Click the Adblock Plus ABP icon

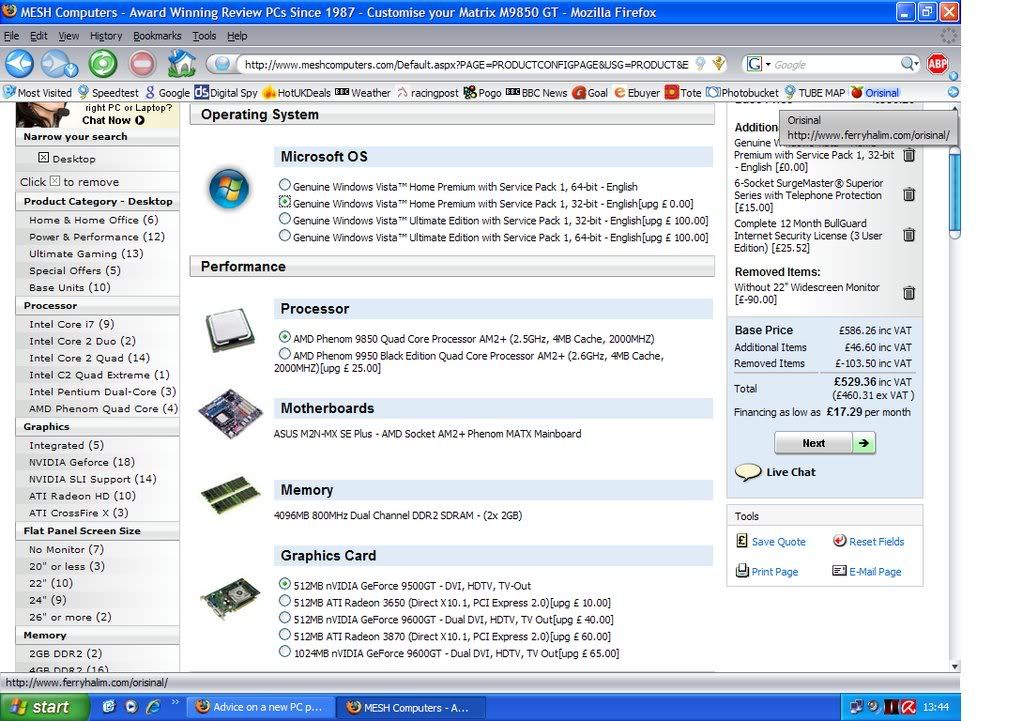(937, 64)
